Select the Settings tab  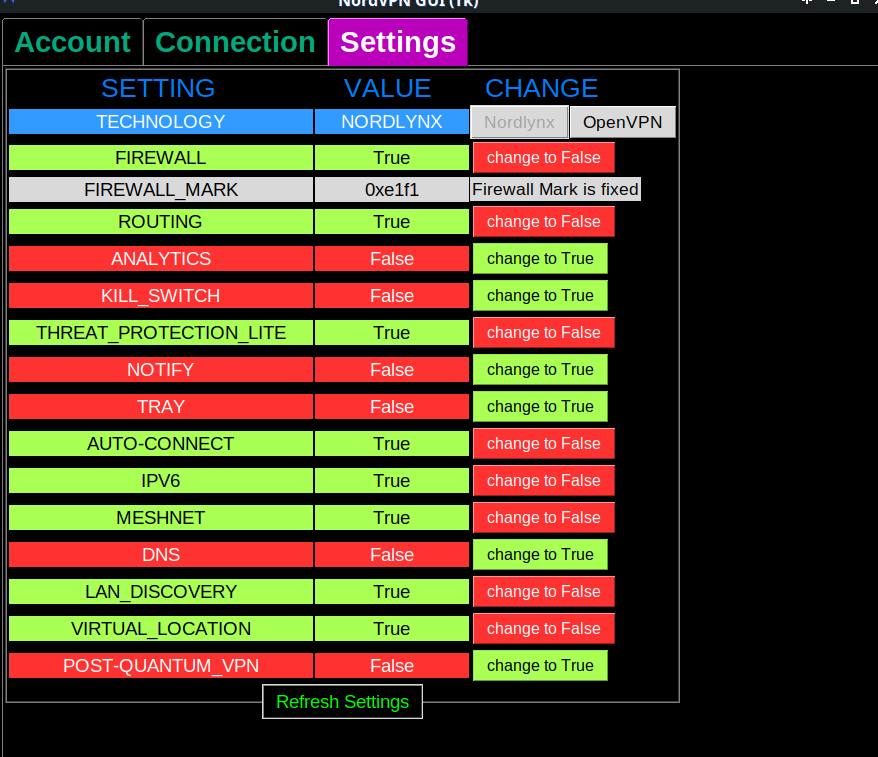pyautogui.click(x=398, y=43)
